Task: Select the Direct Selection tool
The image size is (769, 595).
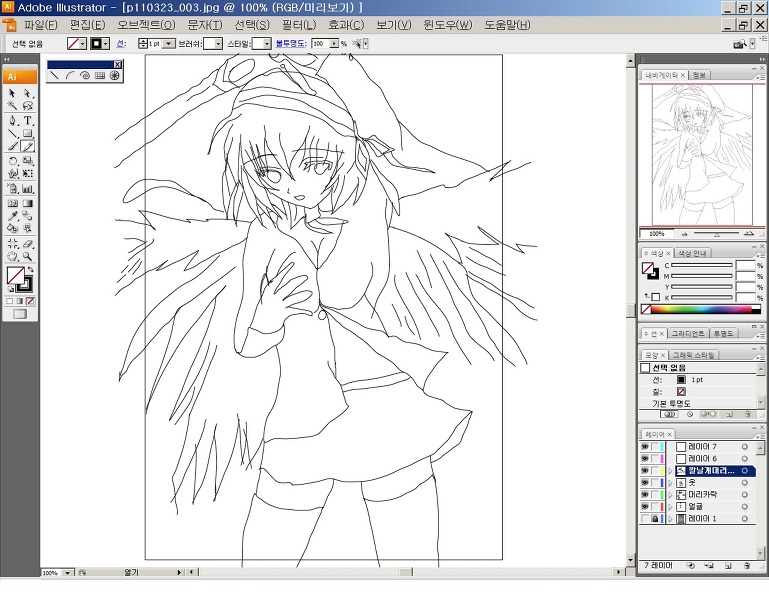Action: (27, 93)
